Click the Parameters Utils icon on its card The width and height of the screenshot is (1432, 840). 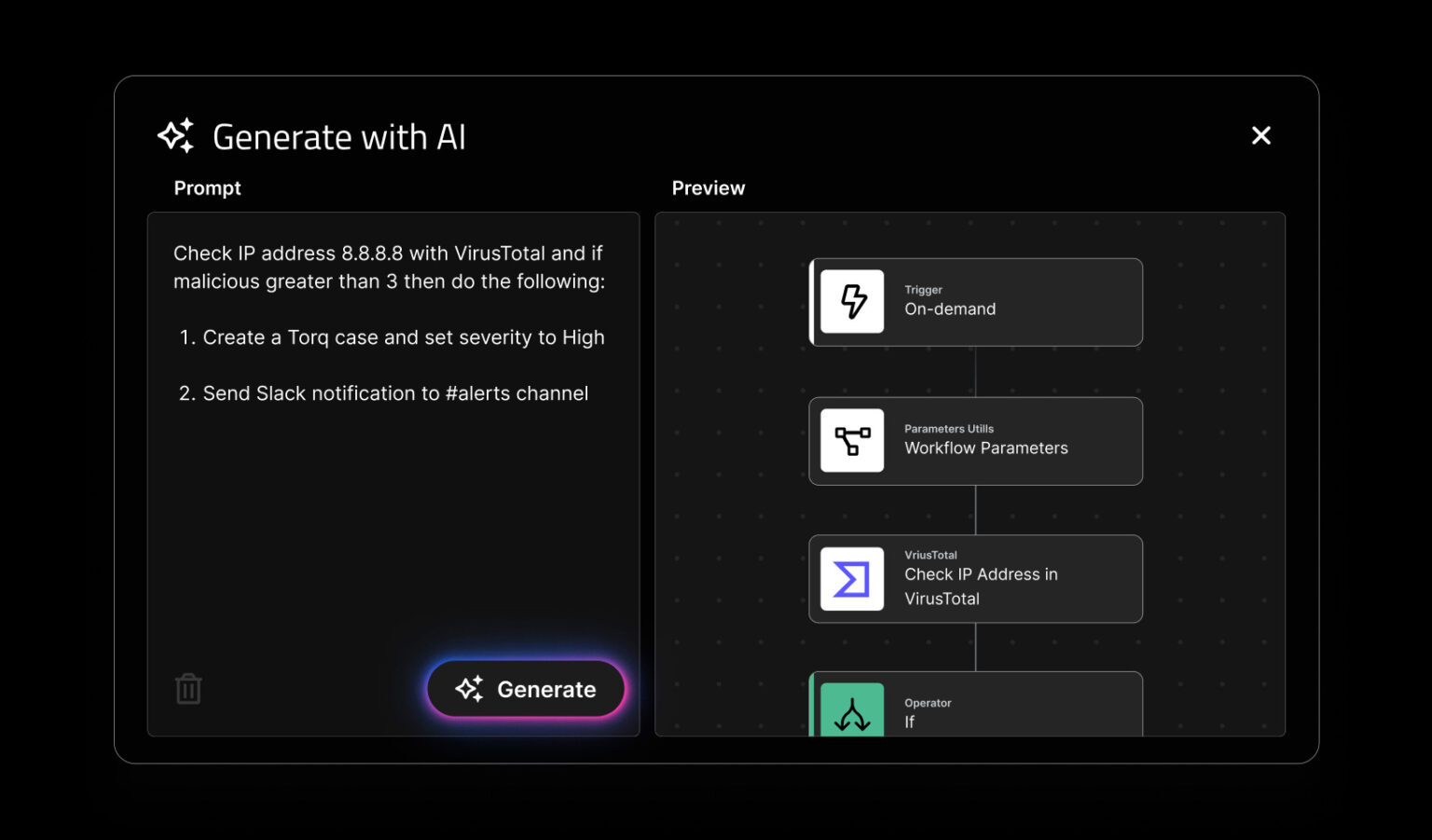pos(851,441)
